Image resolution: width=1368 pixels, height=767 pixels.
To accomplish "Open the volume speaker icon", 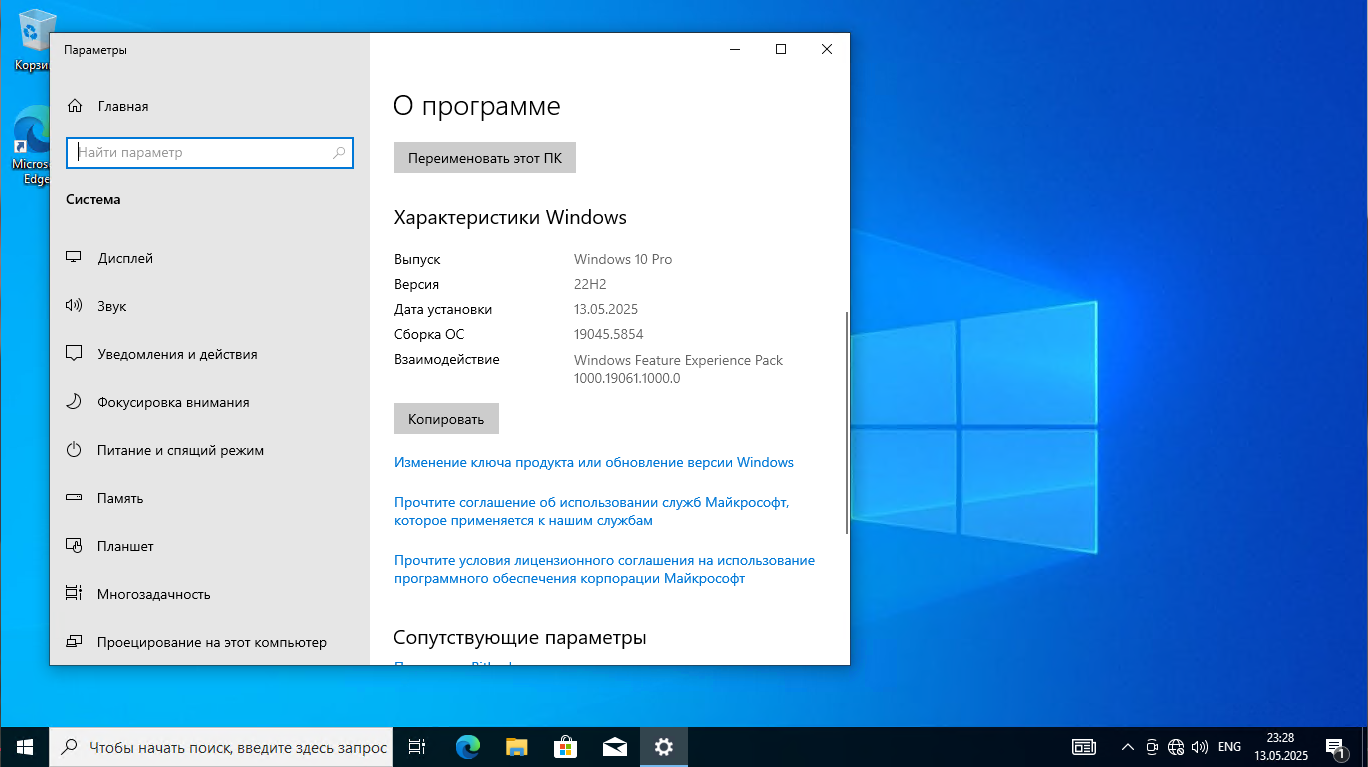I will pyautogui.click(x=1200, y=747).
